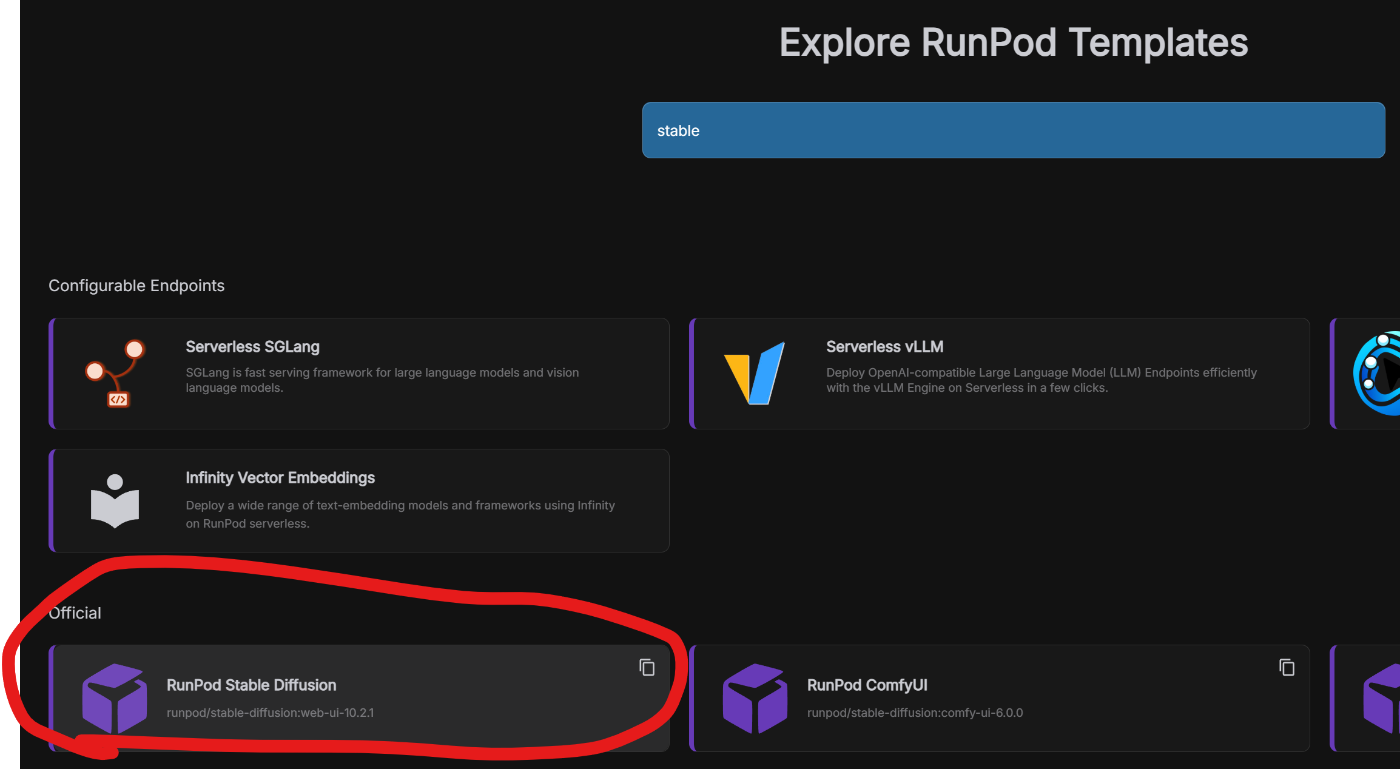Viewport: 1400px width, 769px height.
Task: Click the blue swirl logo of cut-off card
Action: [x=1377, y=374]
